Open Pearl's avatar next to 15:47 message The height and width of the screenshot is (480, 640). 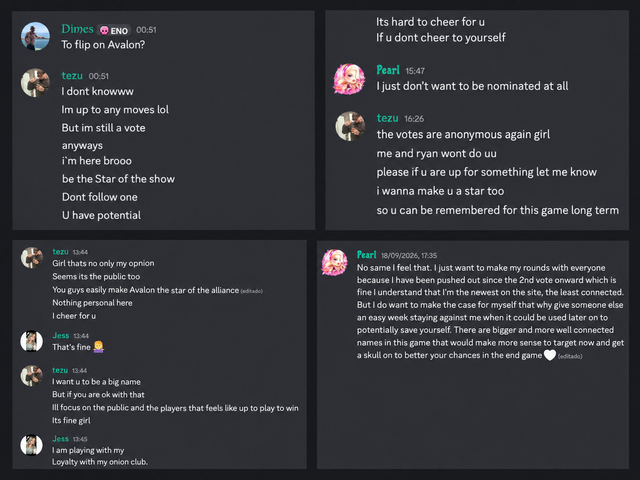tap(349, 79)
